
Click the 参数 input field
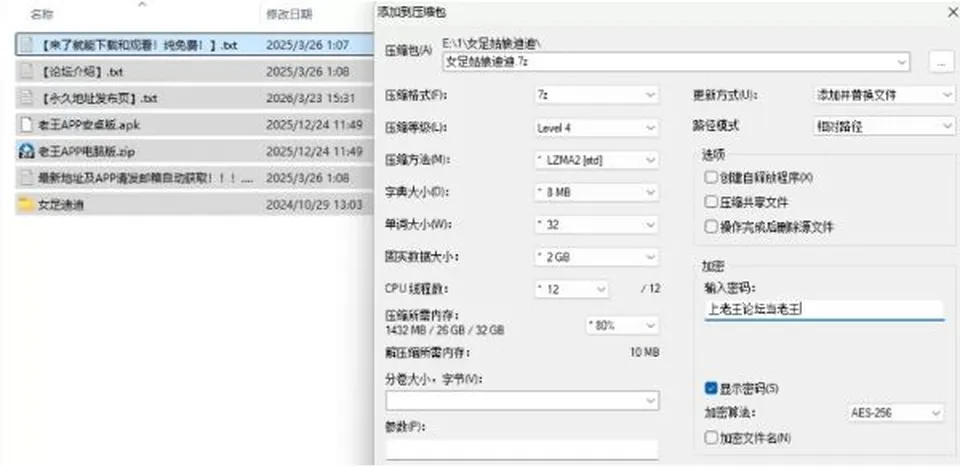click(522, 449)
